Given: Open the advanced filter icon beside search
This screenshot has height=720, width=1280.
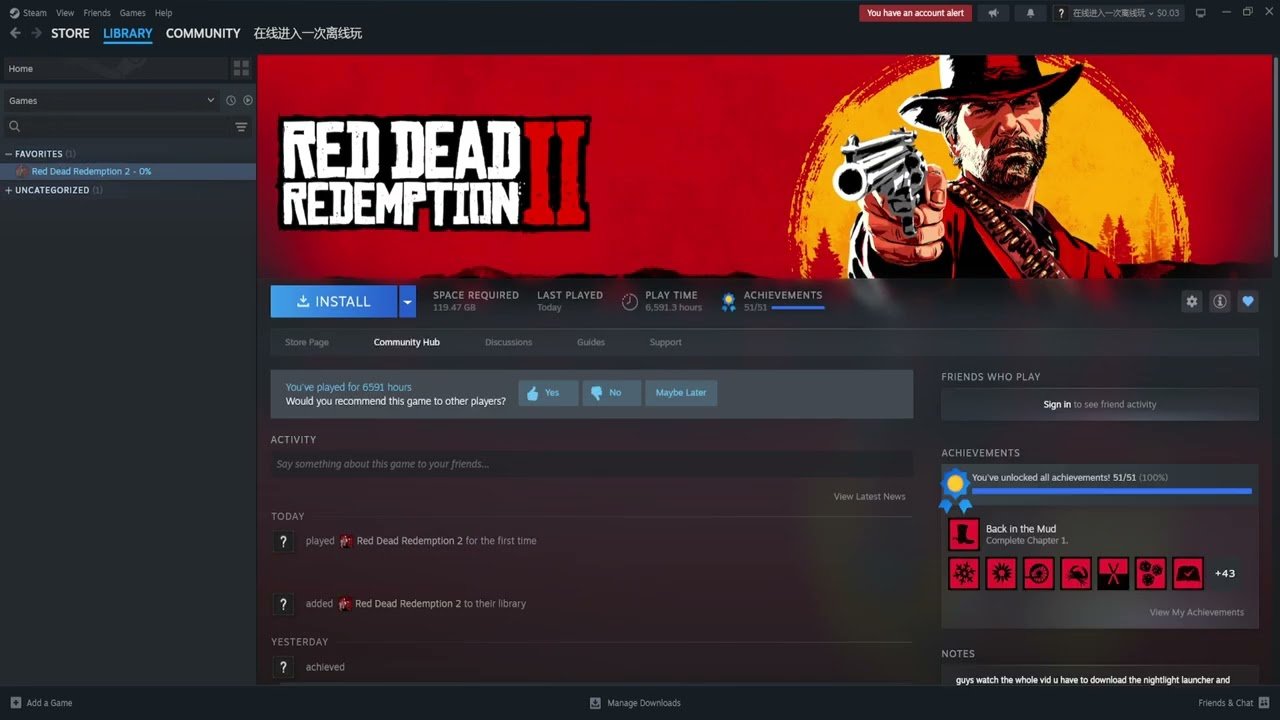Looking at the screenshot, I should 241,127.
